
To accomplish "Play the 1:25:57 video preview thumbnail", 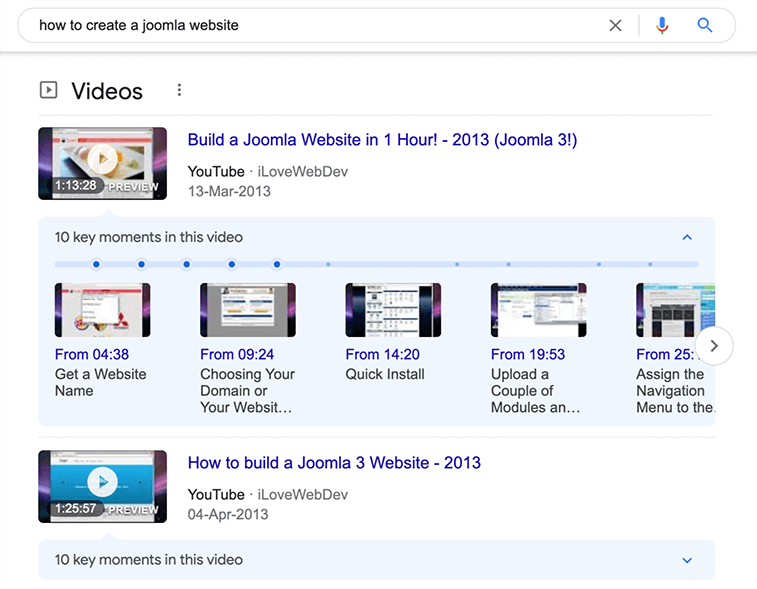I will [x=102, y=486].
